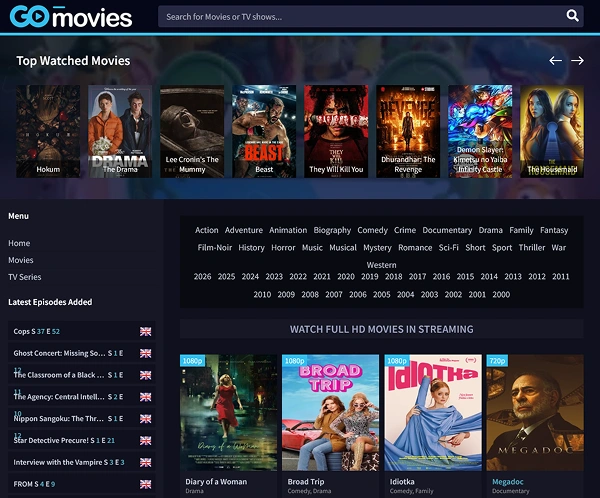Browse movies from year 2010
The height and width of the screenshot is (498, 600).
(x=262, y=294)
